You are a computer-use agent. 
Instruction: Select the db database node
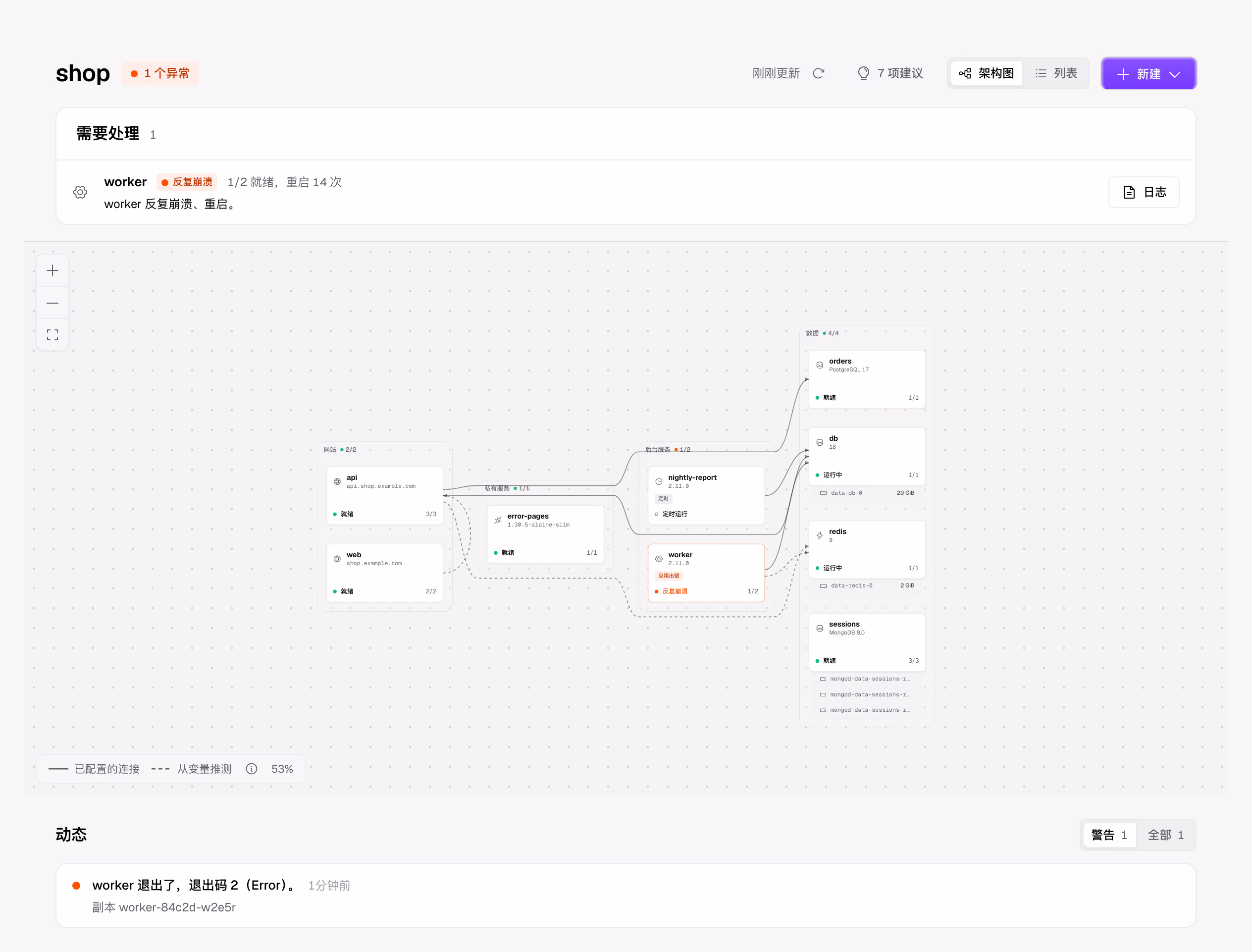[x=867, y=457]
